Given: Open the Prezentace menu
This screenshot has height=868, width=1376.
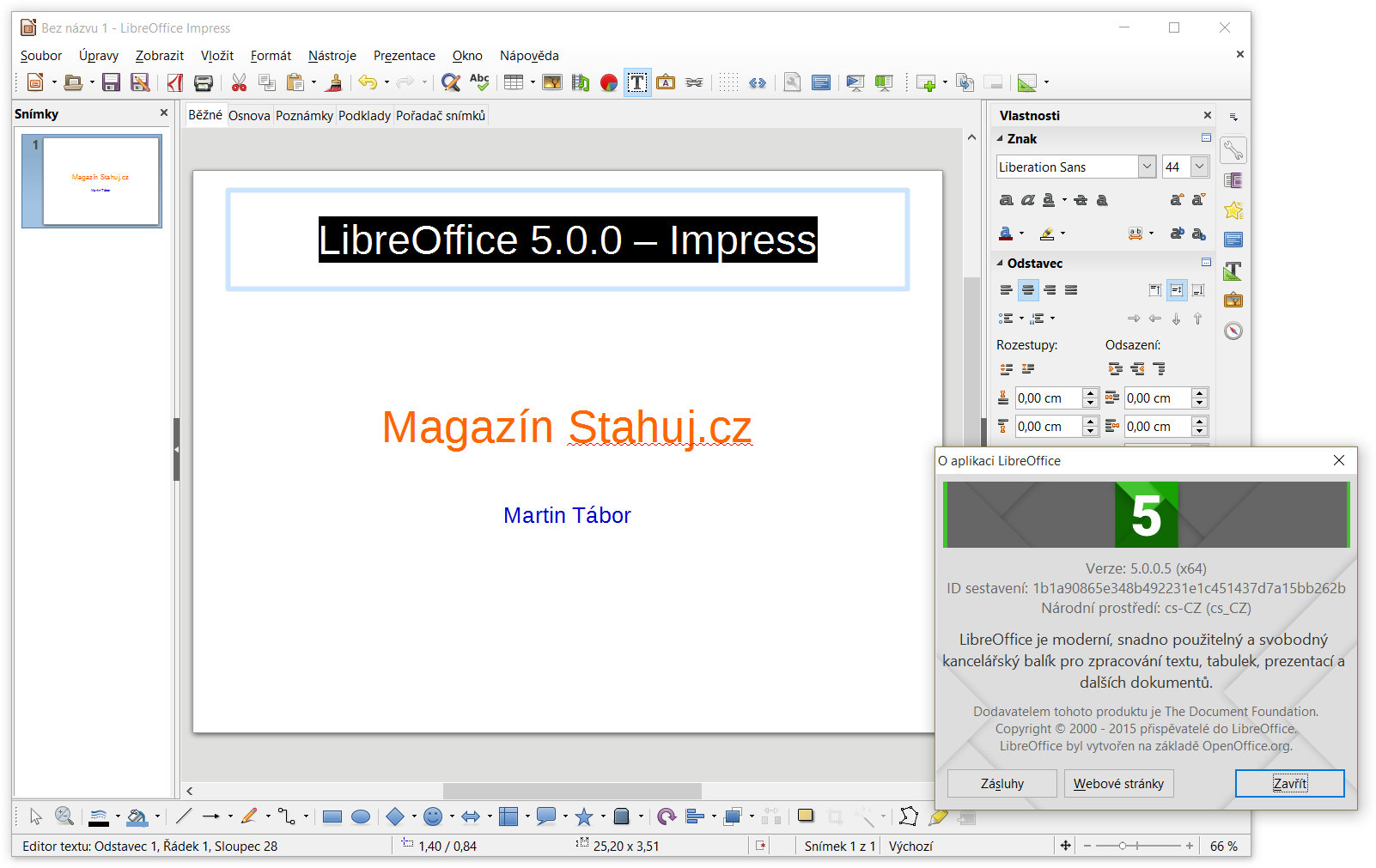Looking at the screenshot, I should (x=404, y=55).
